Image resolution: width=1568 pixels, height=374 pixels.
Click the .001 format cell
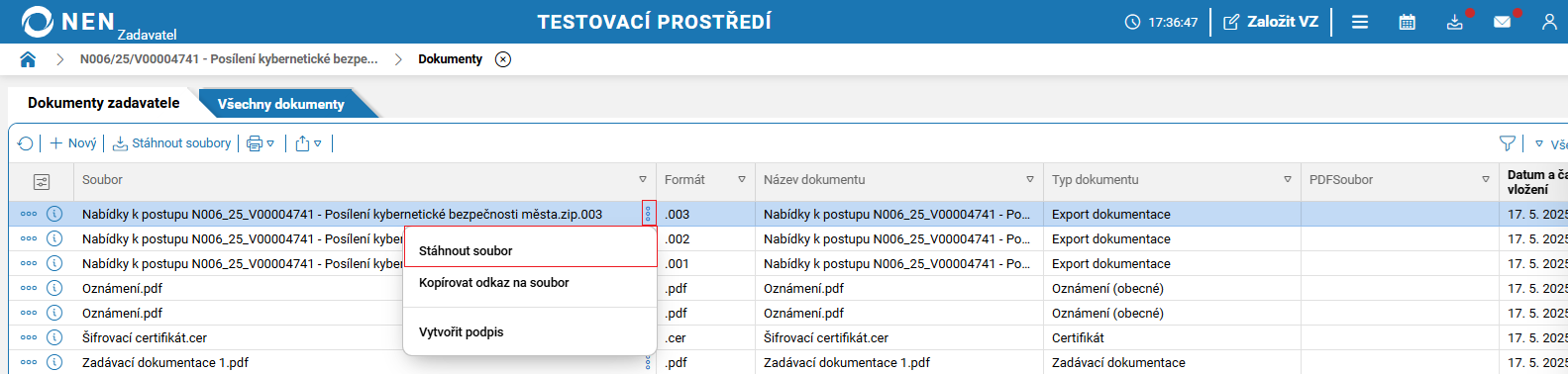[705, 263]
